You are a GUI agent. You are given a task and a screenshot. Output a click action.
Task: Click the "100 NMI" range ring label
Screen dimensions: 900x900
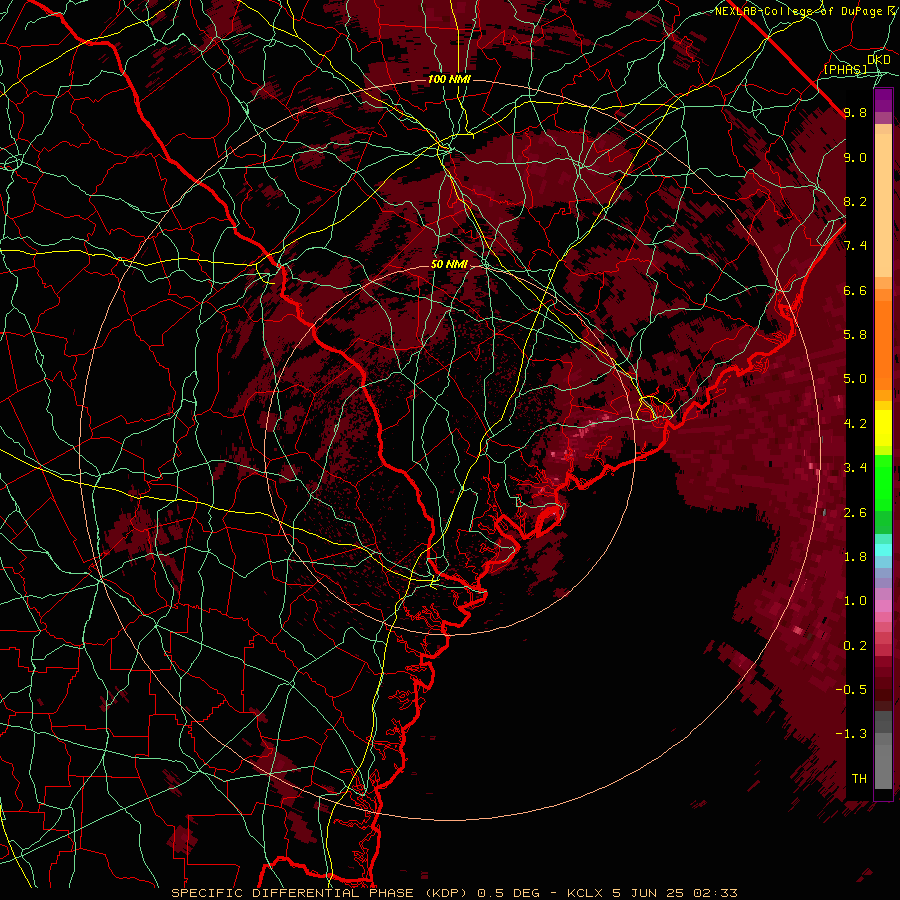point(449,79)
